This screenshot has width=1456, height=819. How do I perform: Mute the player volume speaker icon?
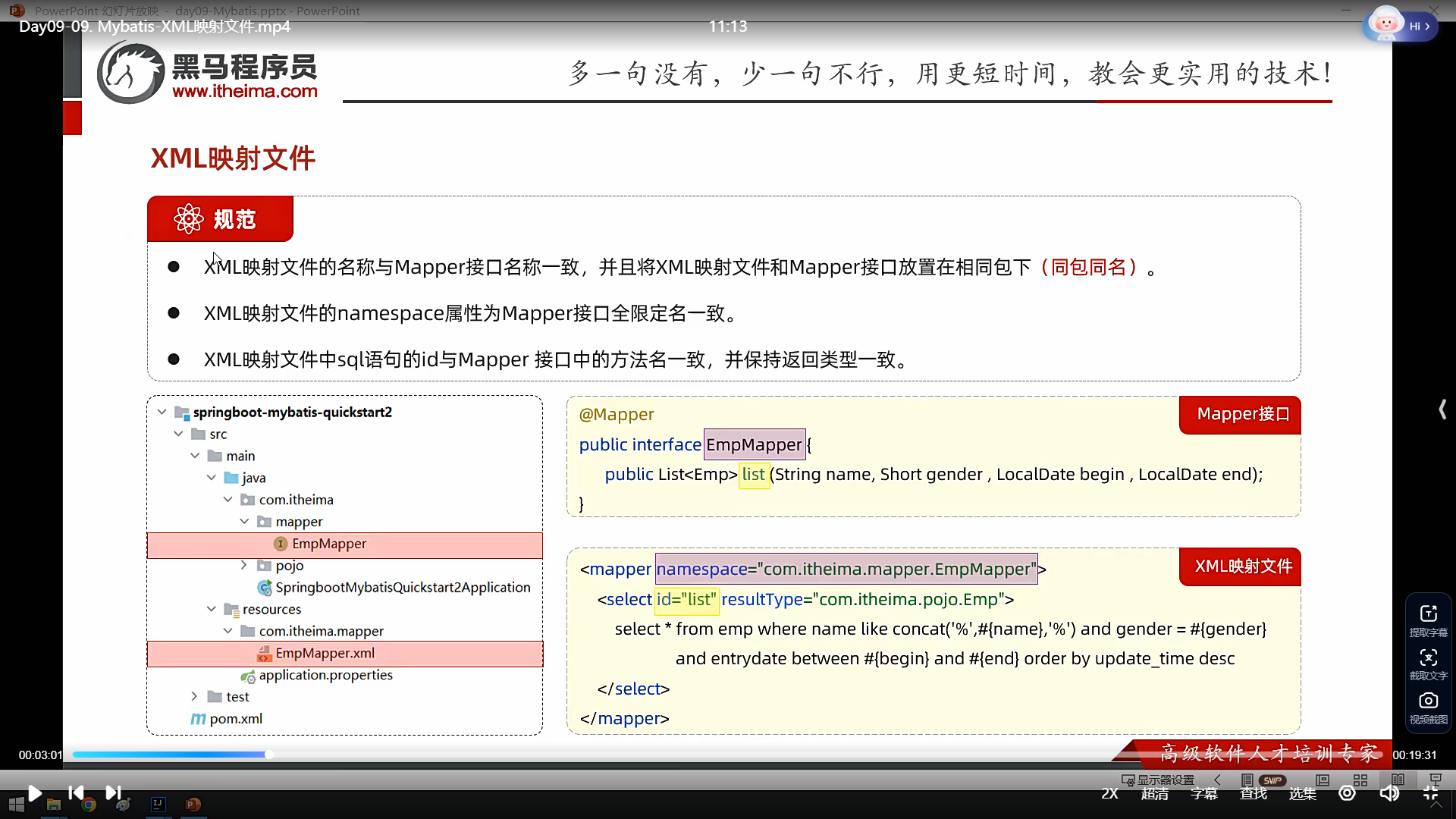click(x=1389, y=793)
